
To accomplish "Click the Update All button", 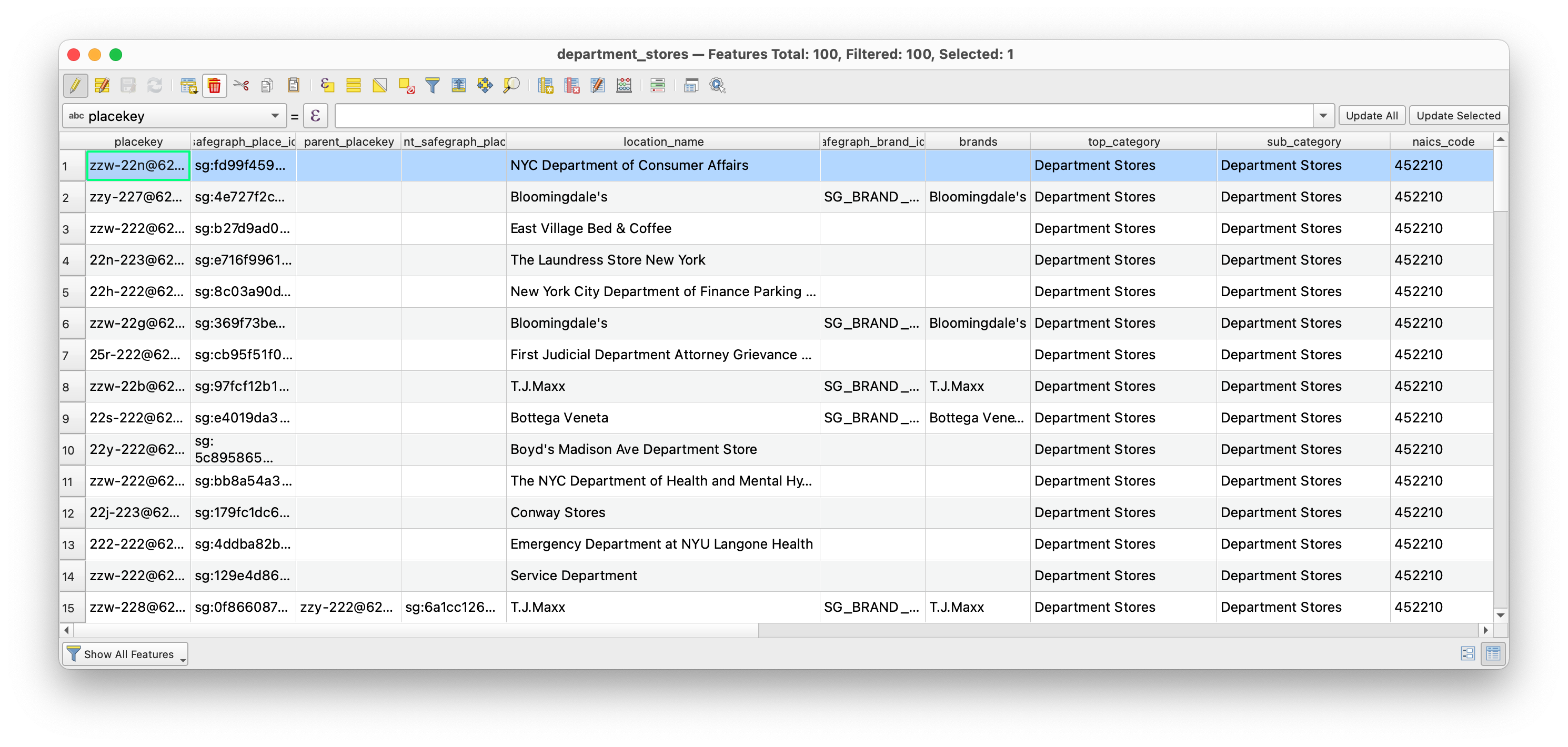I will [x=1371, y=116].
